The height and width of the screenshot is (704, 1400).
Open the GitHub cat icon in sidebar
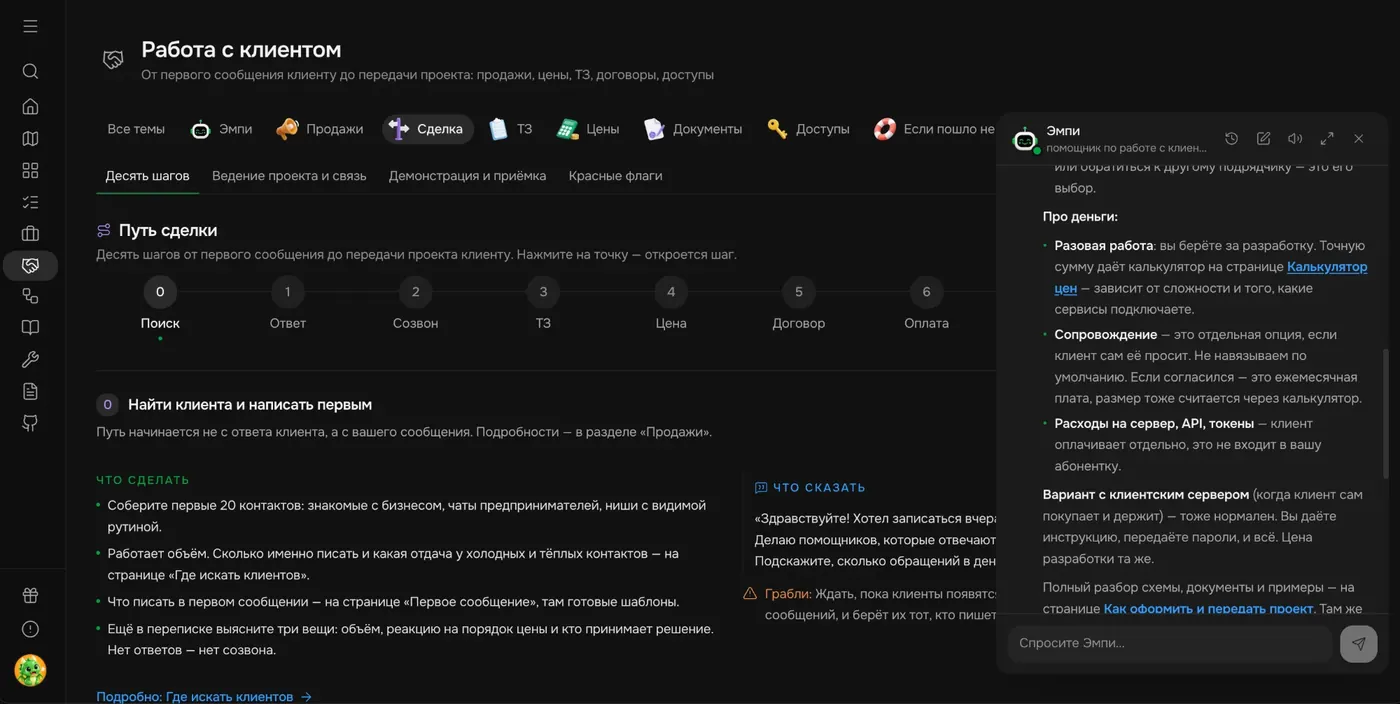[30, 423]
